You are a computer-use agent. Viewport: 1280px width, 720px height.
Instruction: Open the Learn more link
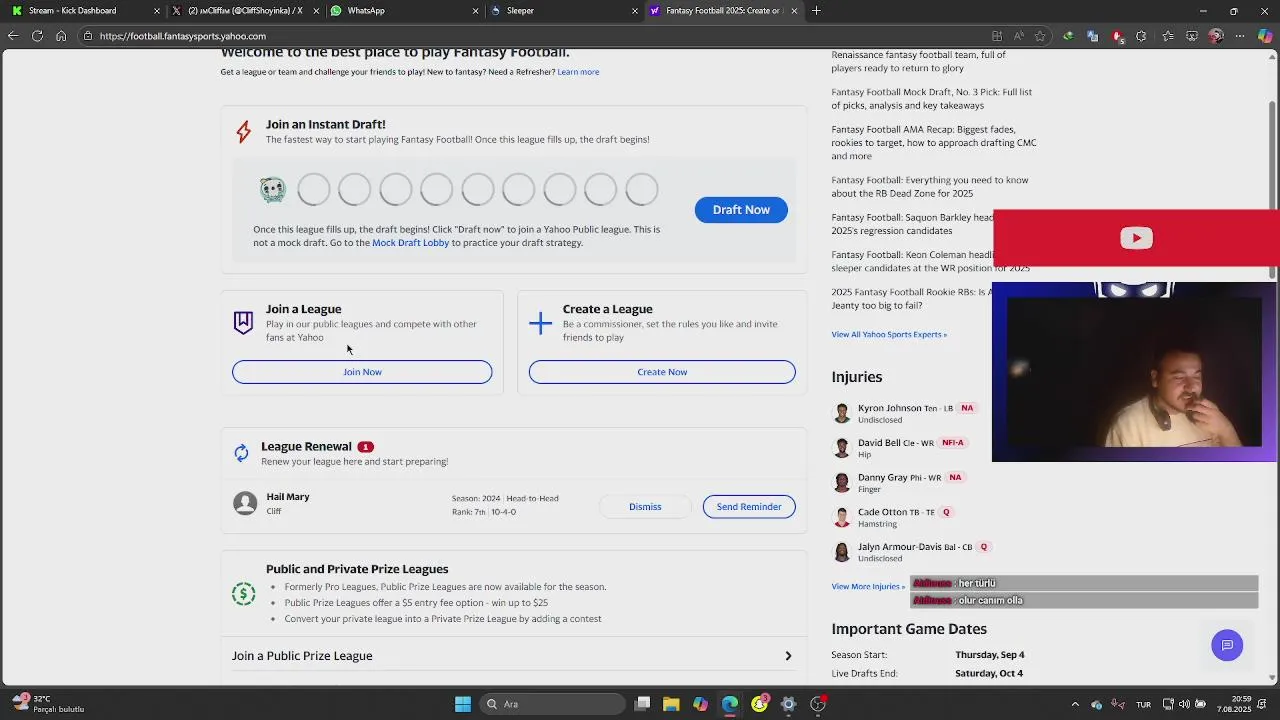[x=578, y=72]
